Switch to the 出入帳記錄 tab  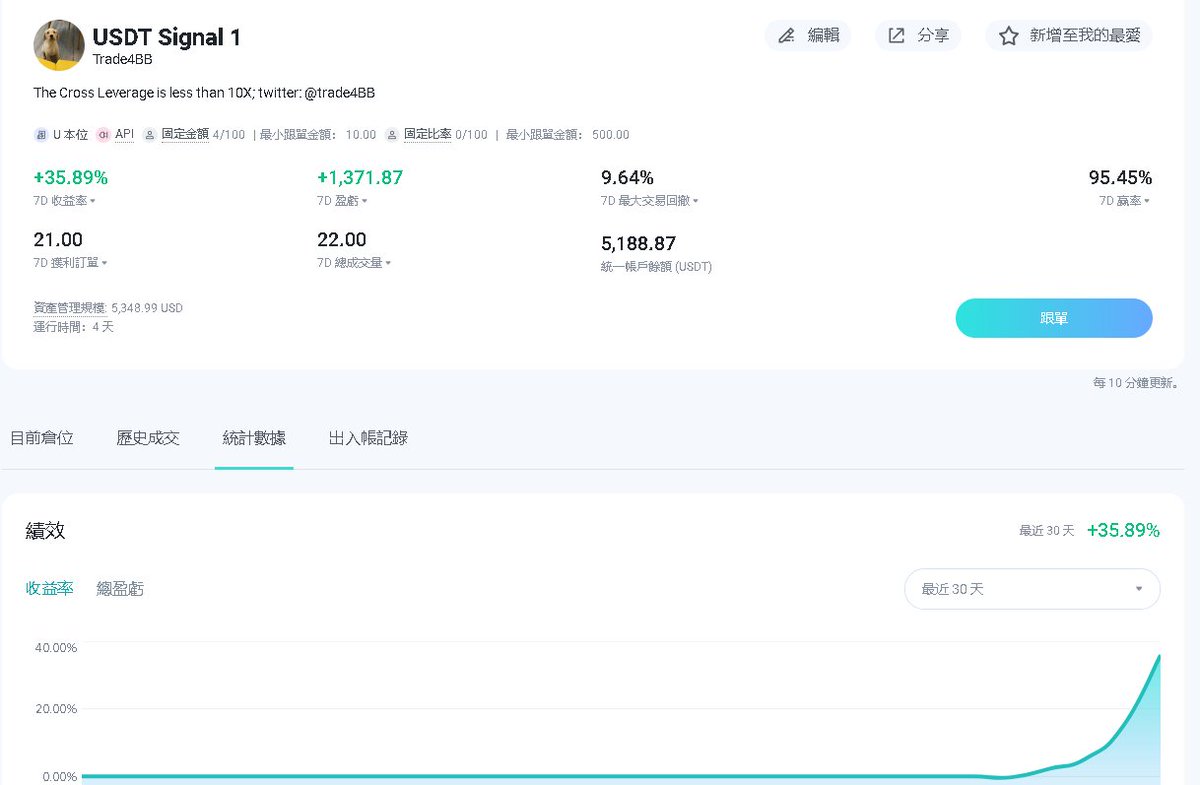(x=368, y=438)
